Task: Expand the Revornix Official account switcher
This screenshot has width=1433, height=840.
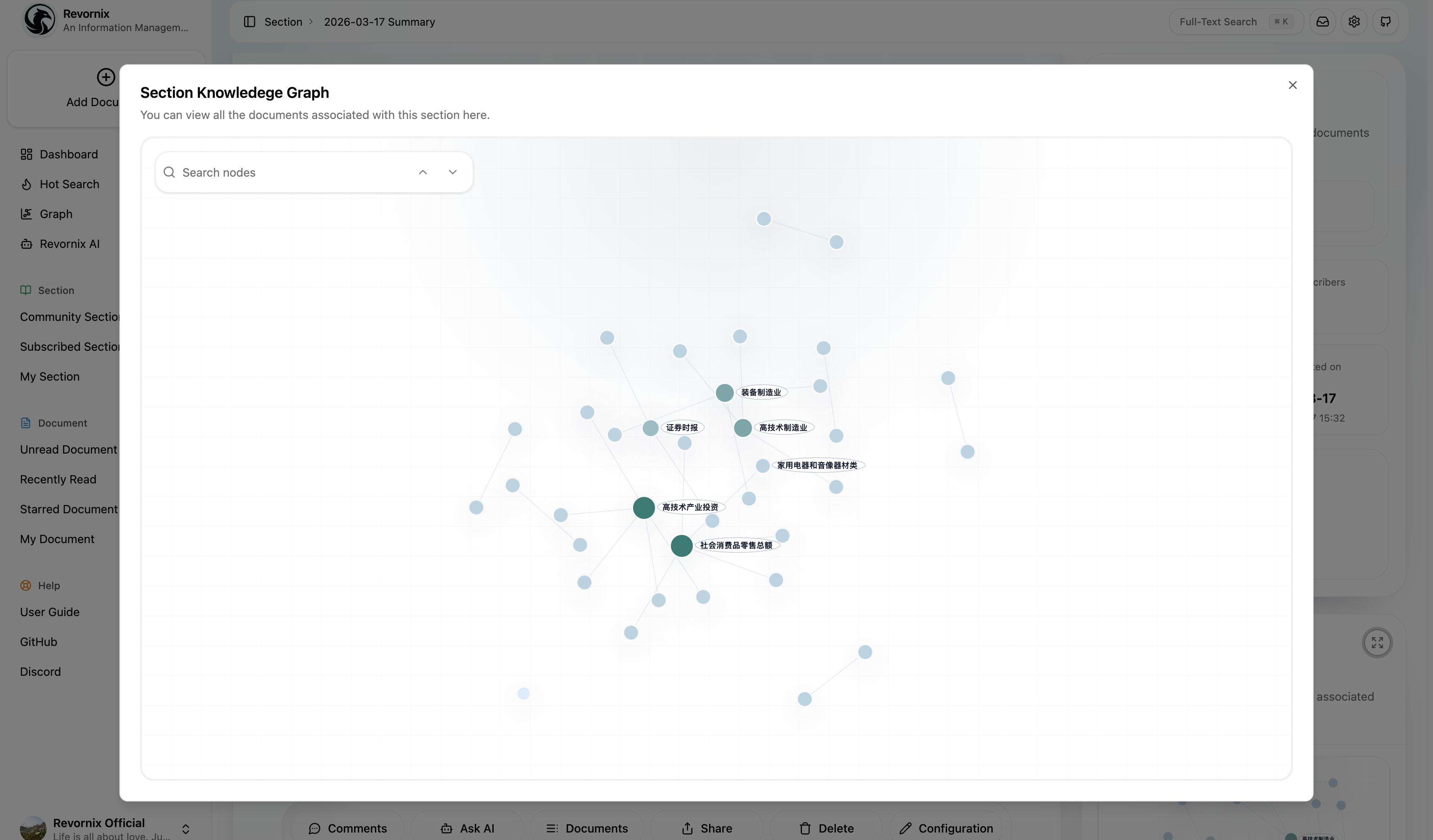Action: tap(185, 829)
